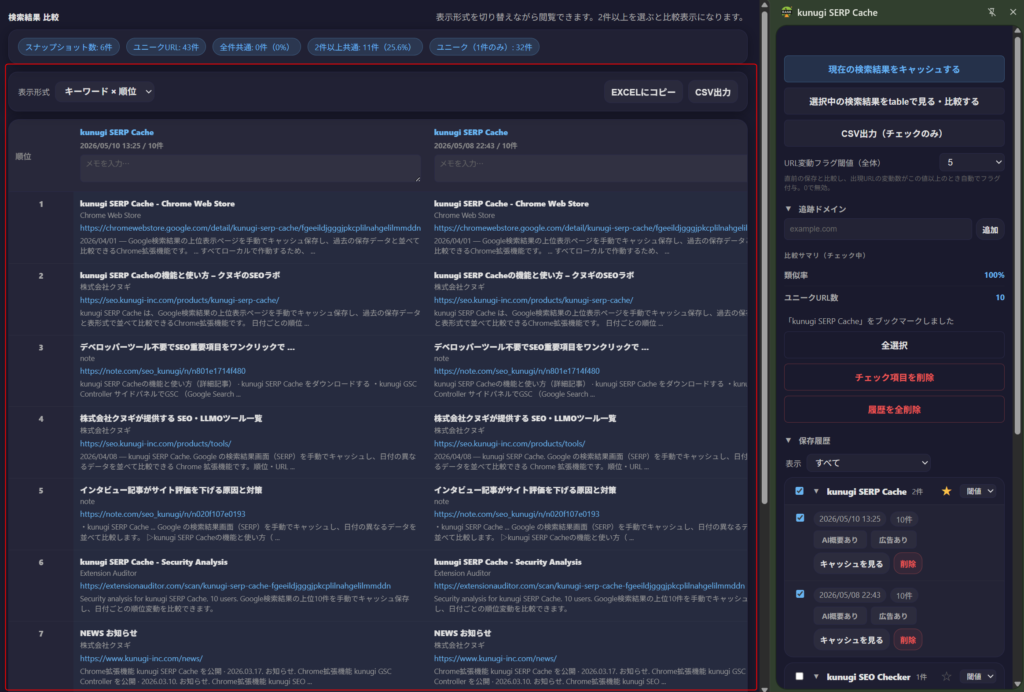Click the memo field under the 2026/05/10 13:25 column
Image resolution: width=1024 pixels, height=692 pixels.
(x=250, y=168)
